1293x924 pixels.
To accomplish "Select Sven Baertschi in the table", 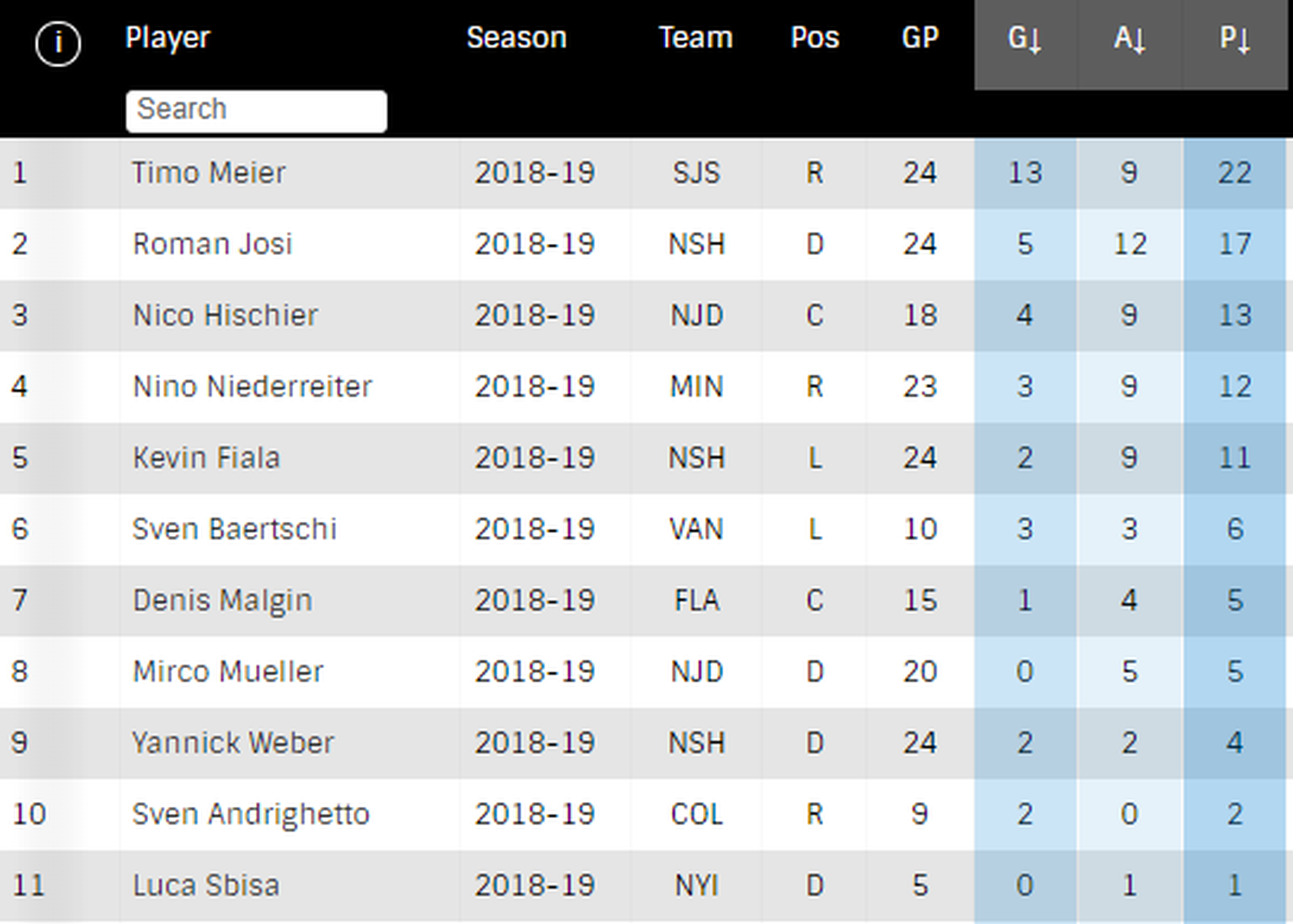I will 234,529.
